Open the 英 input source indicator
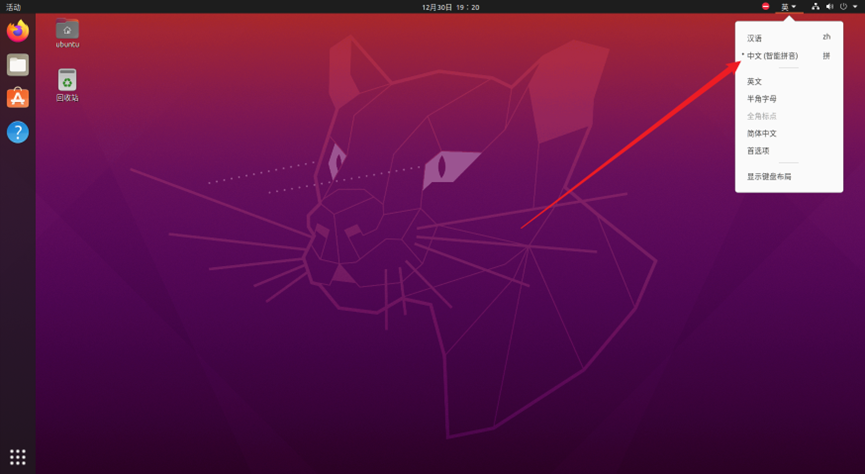Viewport: 865px width, 474px height. (788, 7)
